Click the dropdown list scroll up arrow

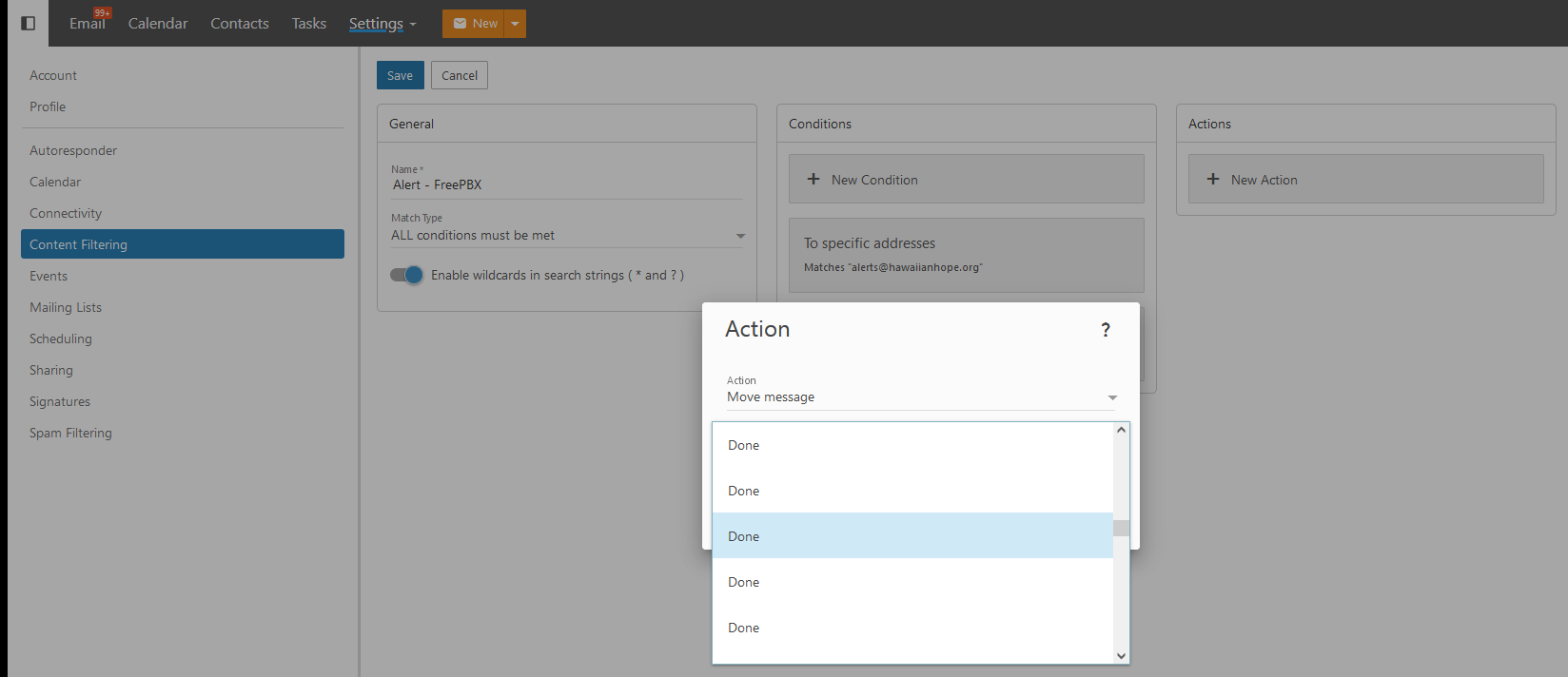pyautogui.click(x=1121, y=430)
